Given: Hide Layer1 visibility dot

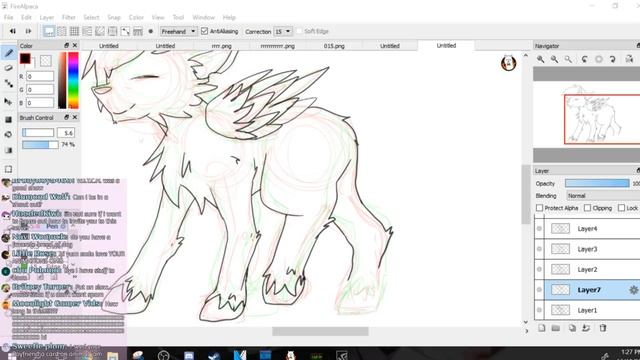Looking at the screenshot, I should pyautogui.click(x=539, y=310).
